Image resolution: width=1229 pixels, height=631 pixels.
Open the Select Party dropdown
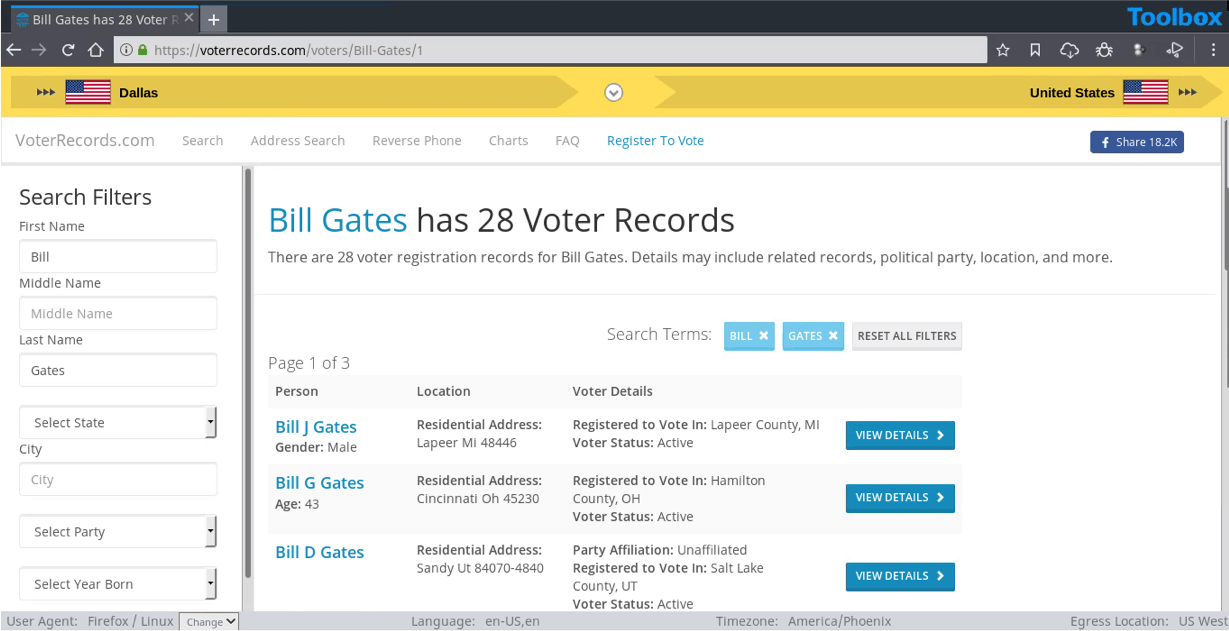pyautogui.click(x=118, y=532)
